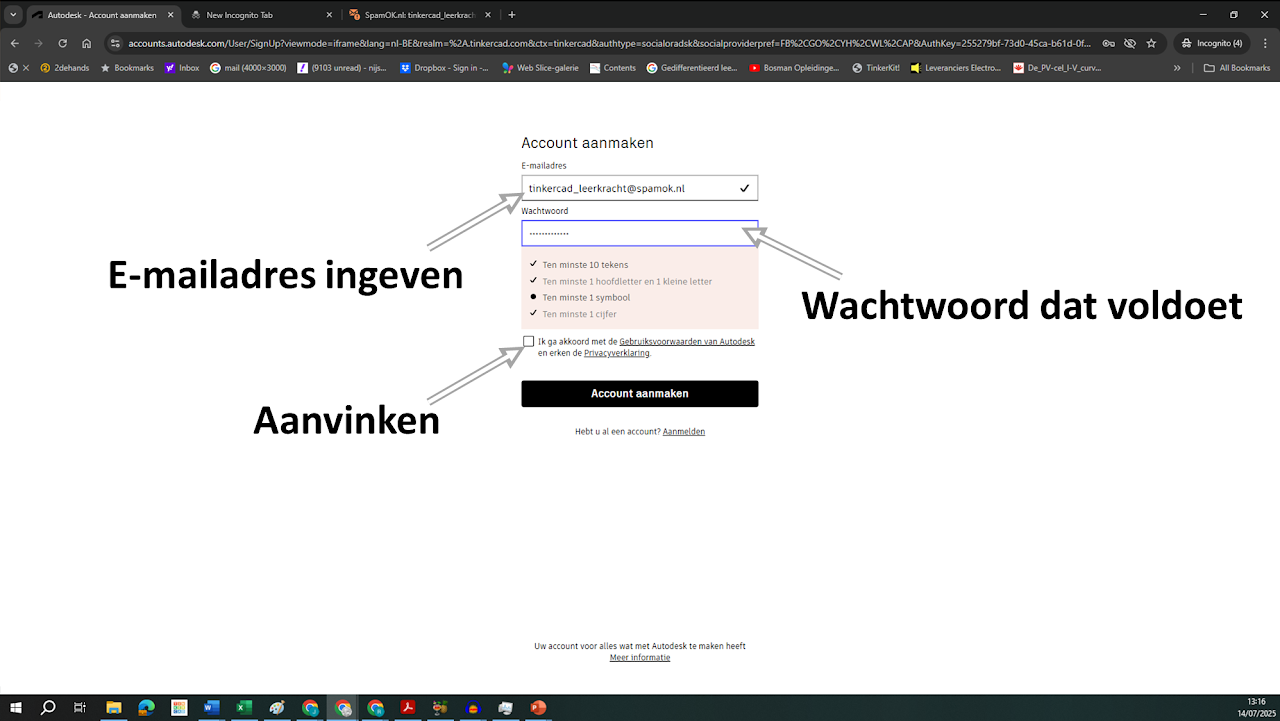Bookmark this page with the star icon
1280x721 pixels.
tap(1152, 43)
